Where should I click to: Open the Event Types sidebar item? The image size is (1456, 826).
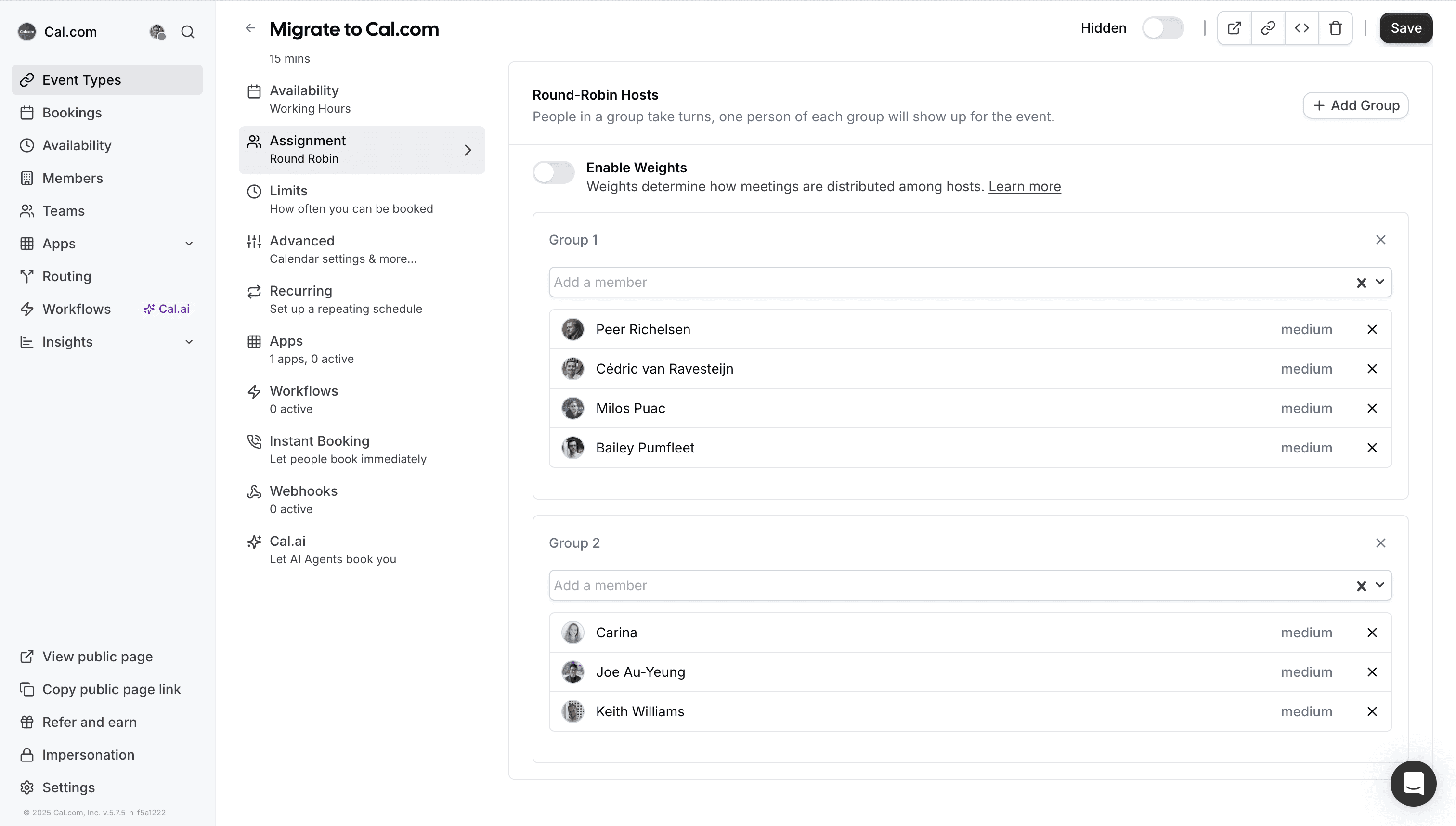(x=107, y=80)
